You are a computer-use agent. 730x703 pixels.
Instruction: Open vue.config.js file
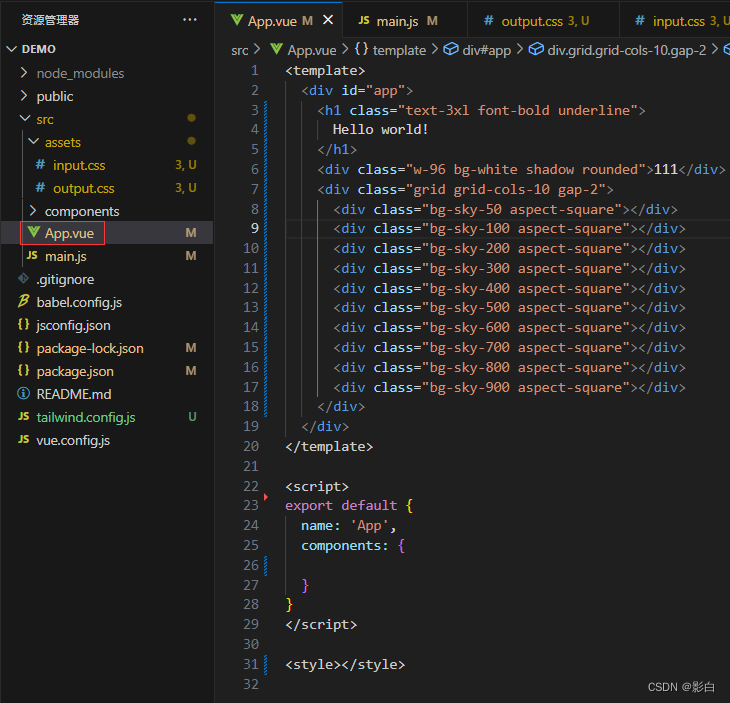[x=73, y=440]
